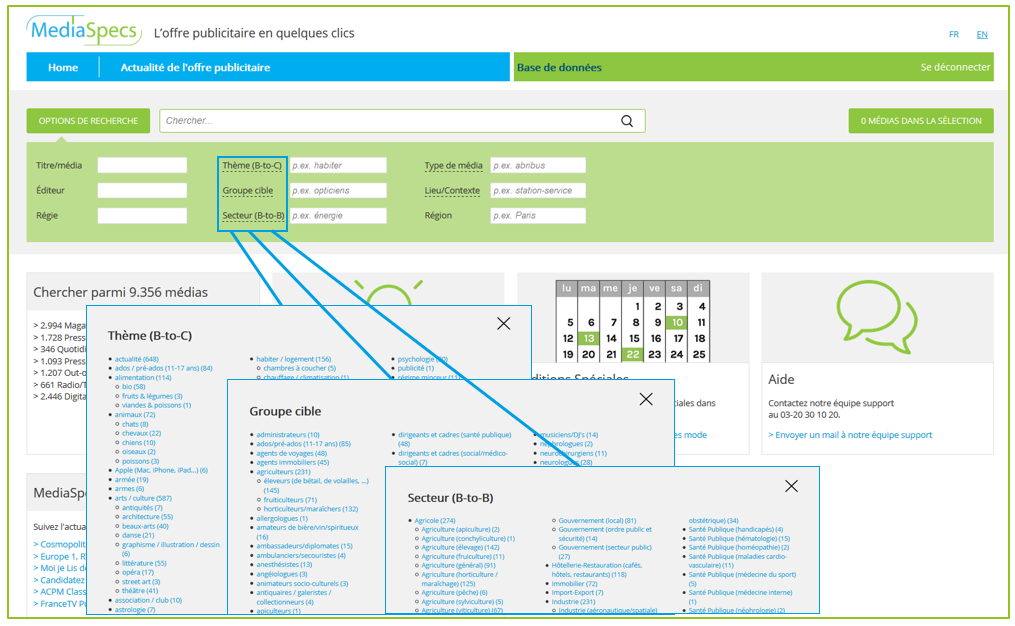Open the Base de données tab
The height and width of the screenshot is (626, 1015).
coord(559,68)
